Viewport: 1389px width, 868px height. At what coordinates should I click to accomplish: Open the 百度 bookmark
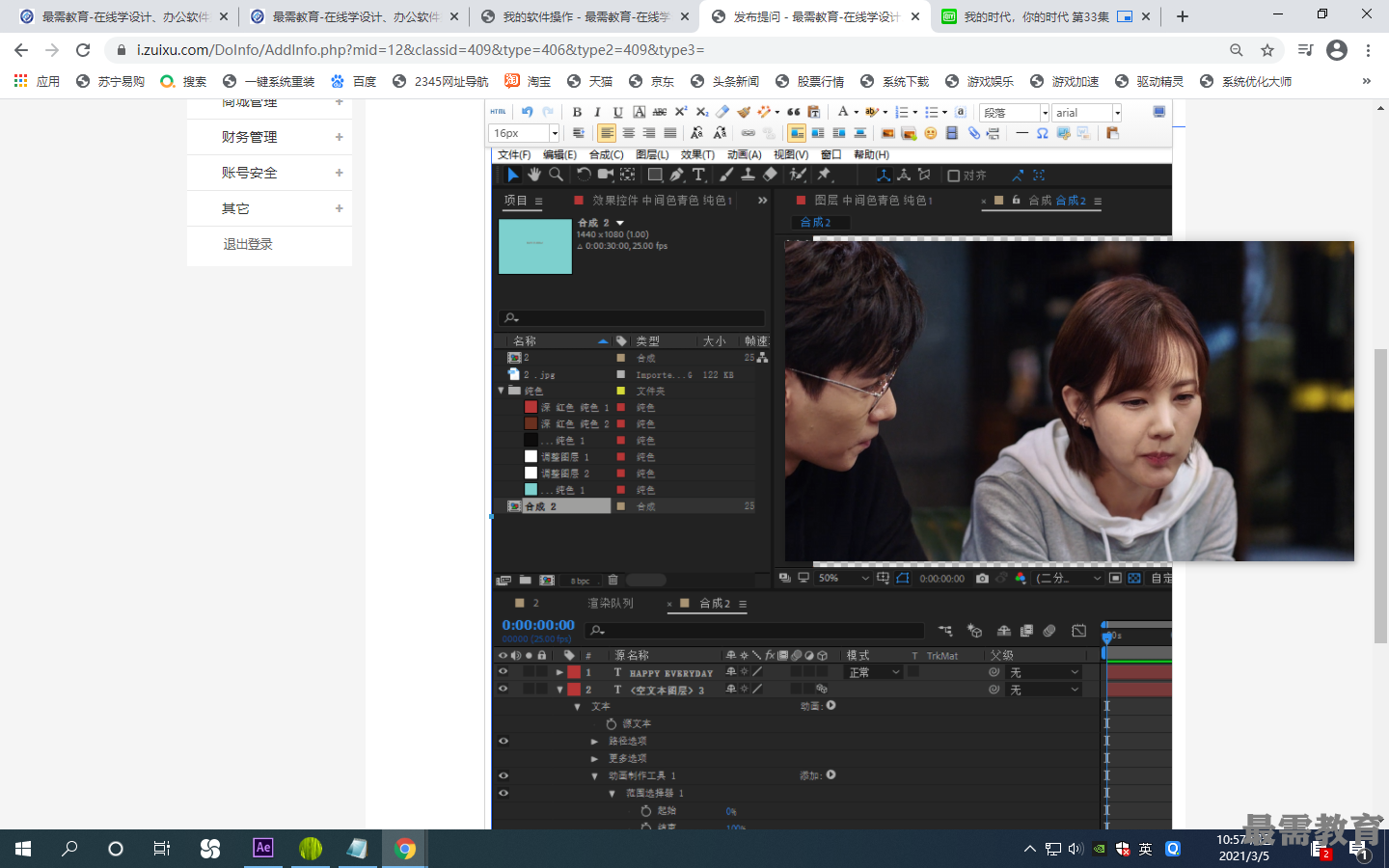[x=353, y=81]
